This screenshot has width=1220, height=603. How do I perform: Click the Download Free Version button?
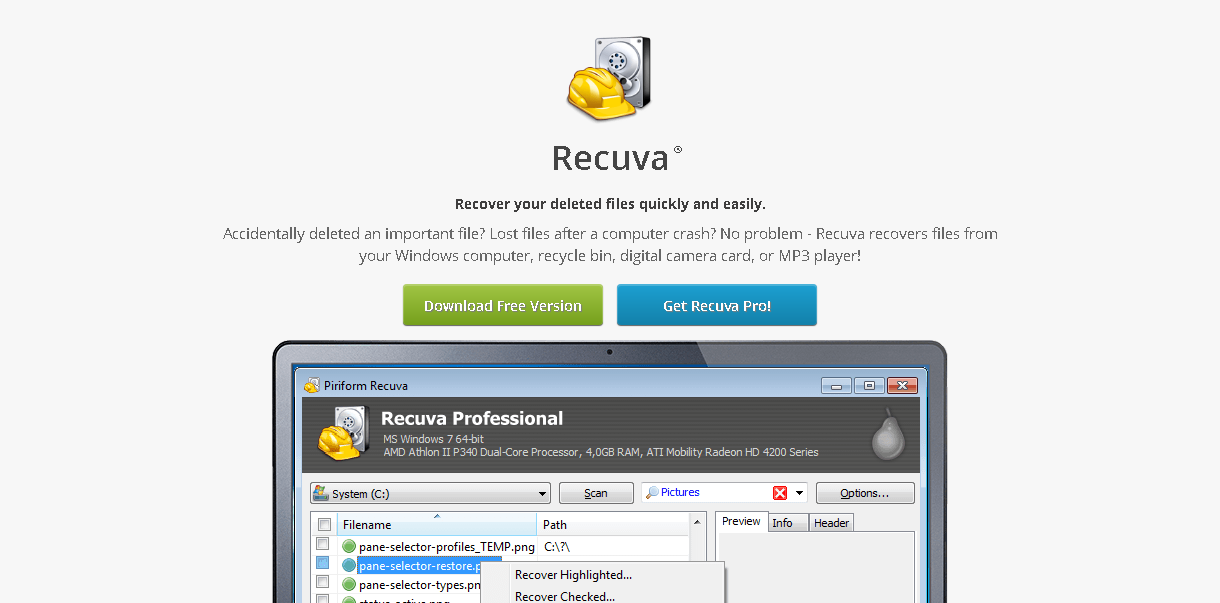pyautogui.click(x=503, y=305)
